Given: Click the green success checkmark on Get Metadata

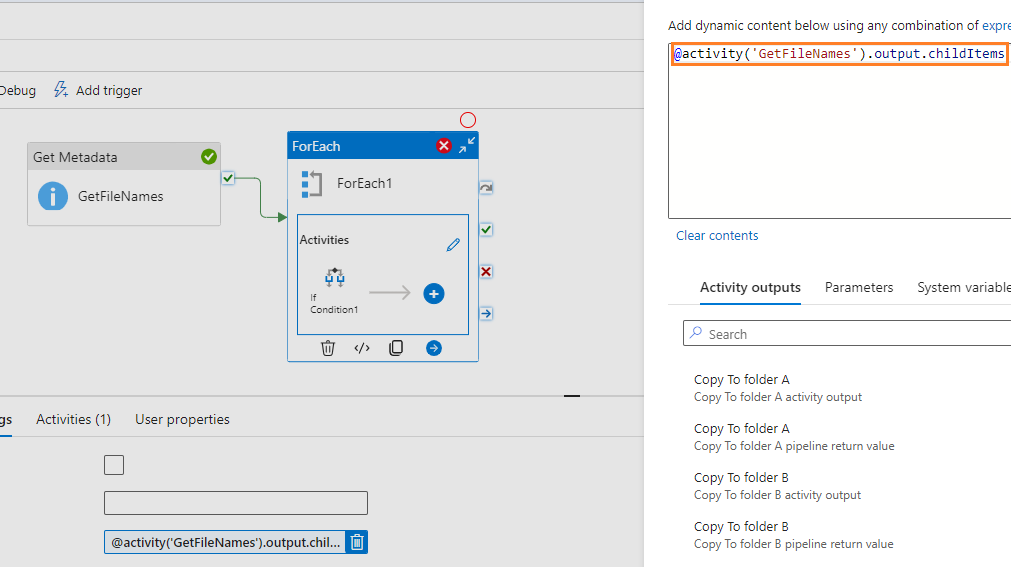Looking at the screenshot, I should coord(209,157).
